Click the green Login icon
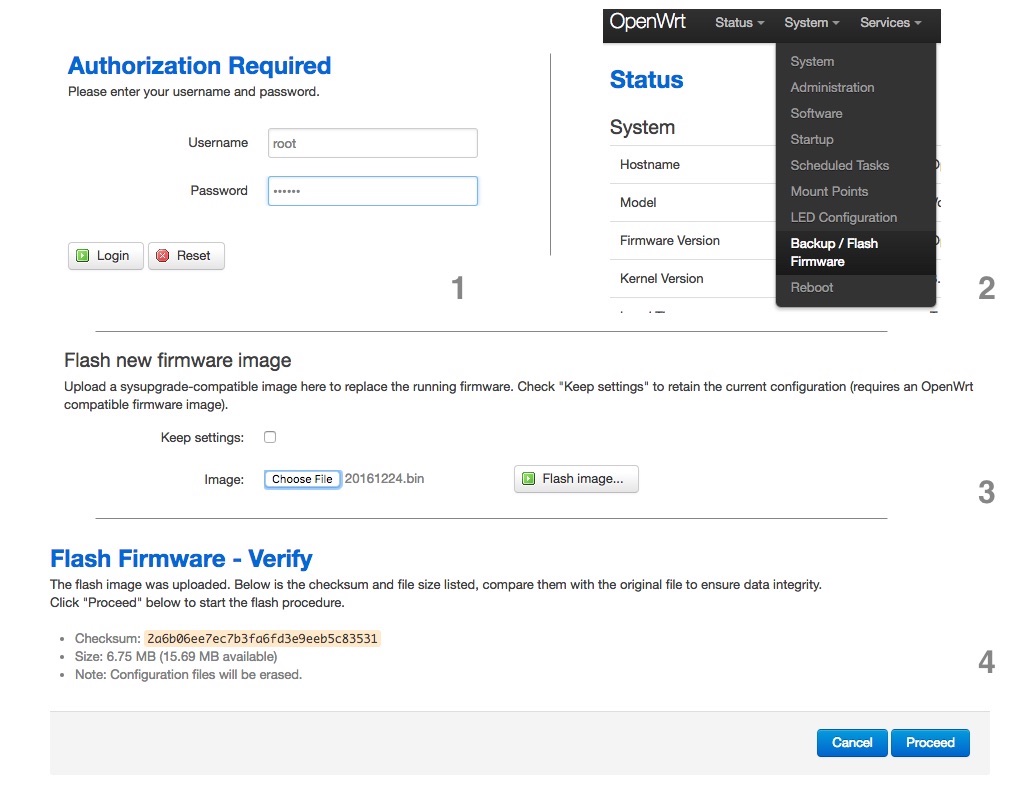This screenshot has height=792, width=1022. point(83,256)
